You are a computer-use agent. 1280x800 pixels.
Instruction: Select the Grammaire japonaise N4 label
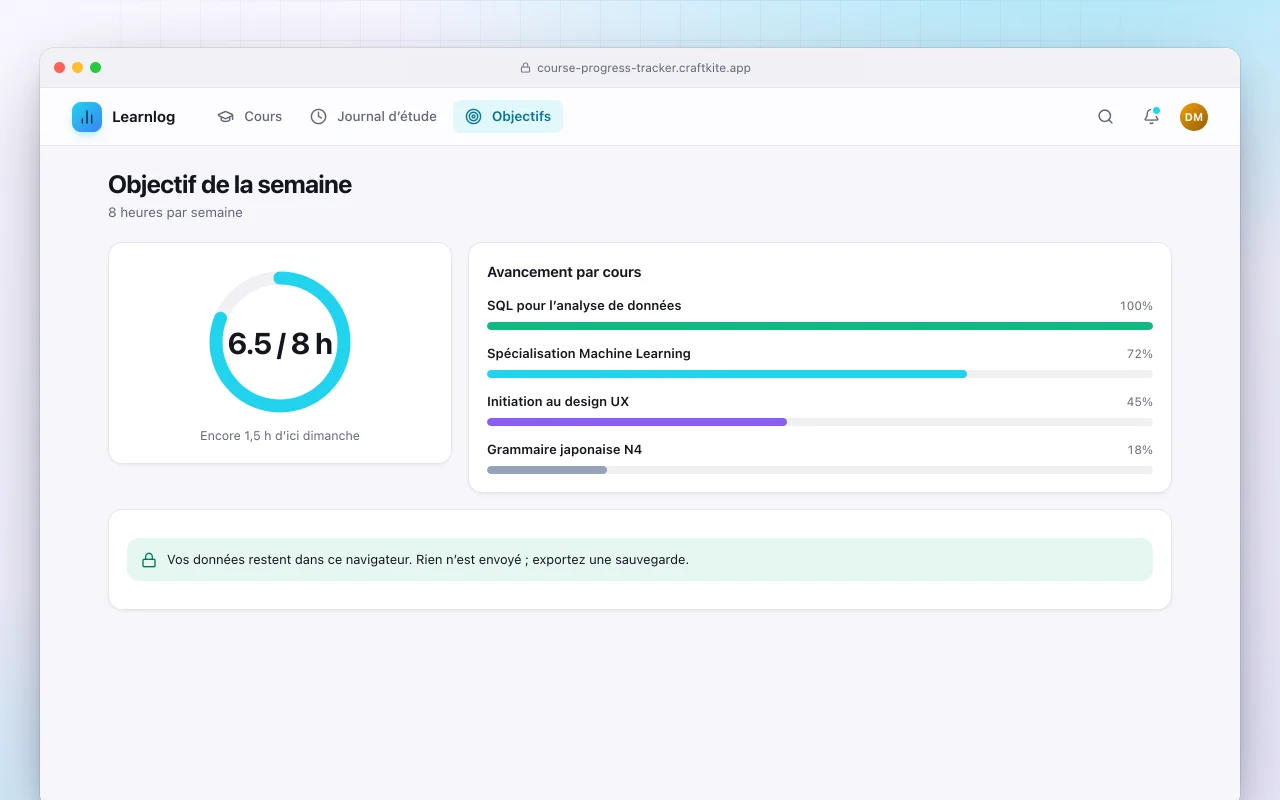tap(564, 450)
